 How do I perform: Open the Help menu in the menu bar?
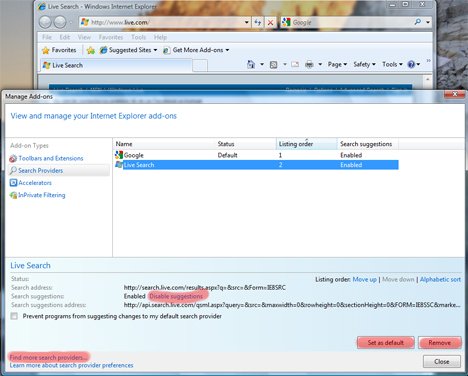point(160,37)
